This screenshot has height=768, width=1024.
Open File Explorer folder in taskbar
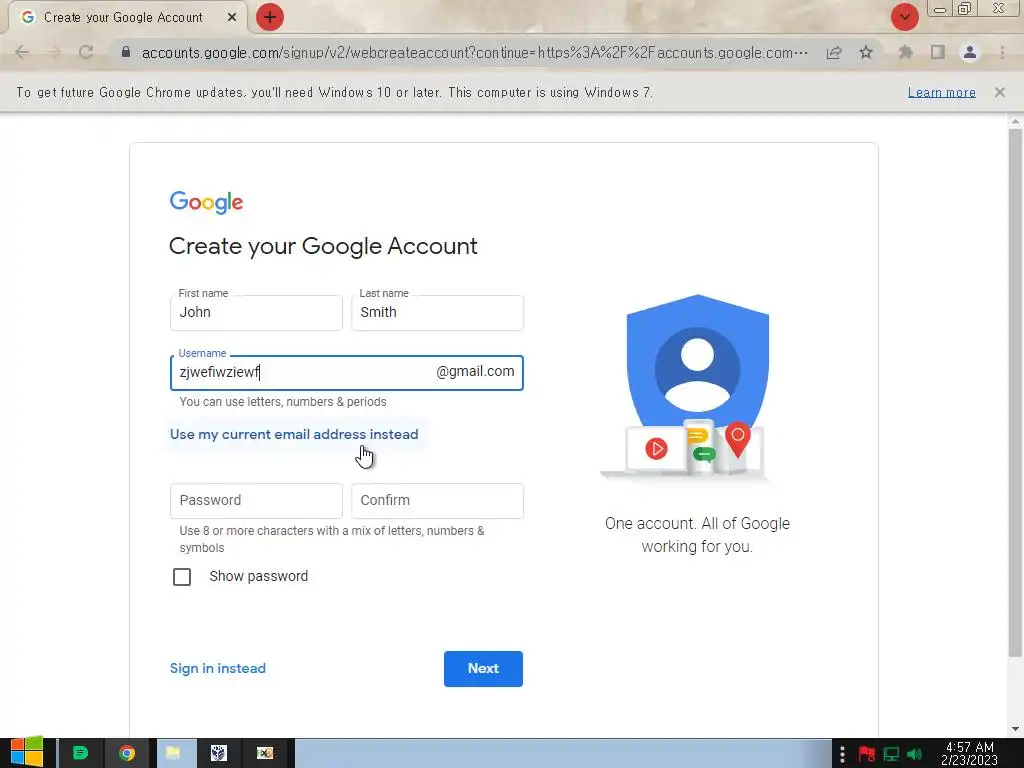click(173, 754)
